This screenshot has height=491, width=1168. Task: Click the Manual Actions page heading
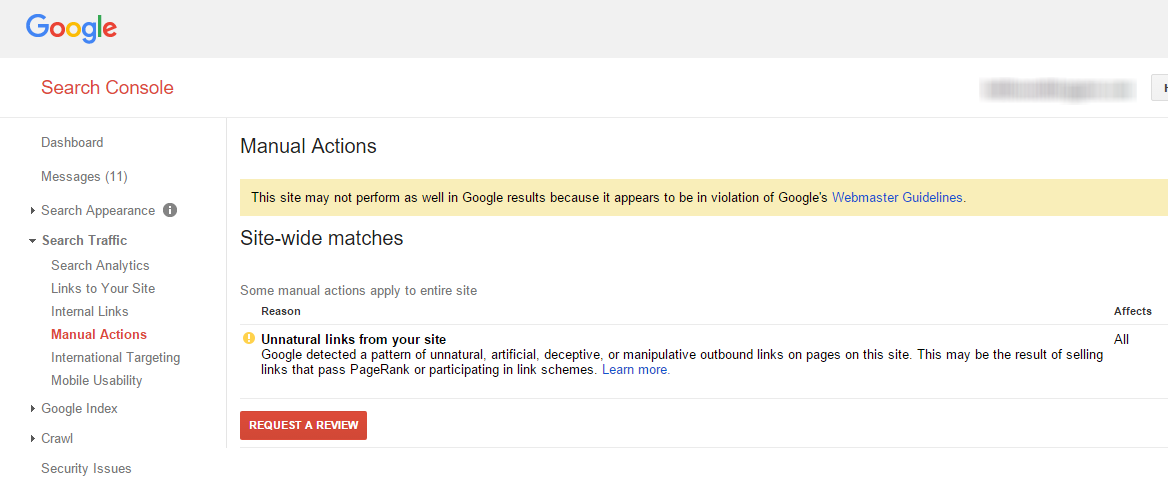(308, 146)
